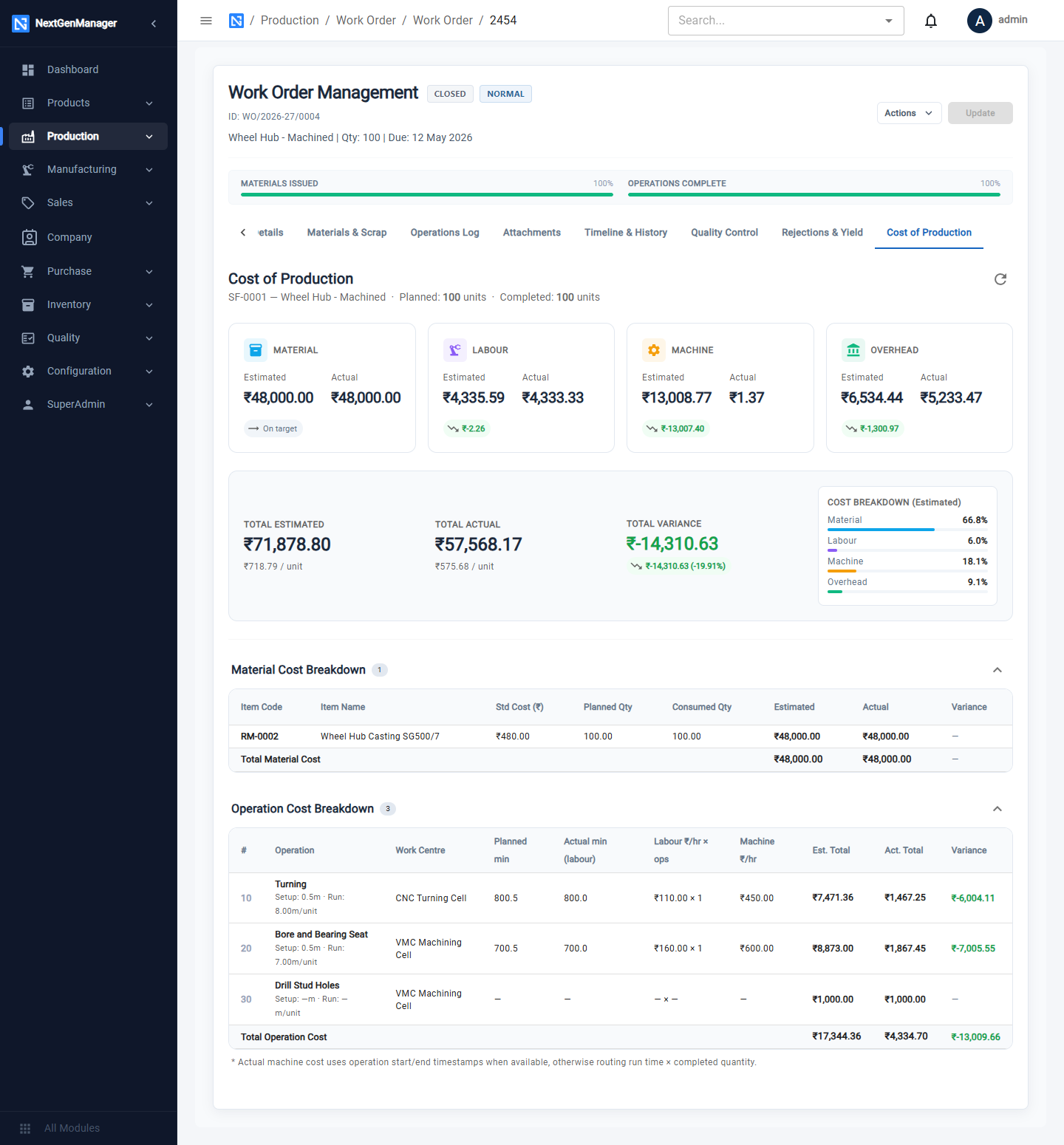Click the Machine card gear icon
This screenshot has height=1145, width=1064.
[654, 350]
